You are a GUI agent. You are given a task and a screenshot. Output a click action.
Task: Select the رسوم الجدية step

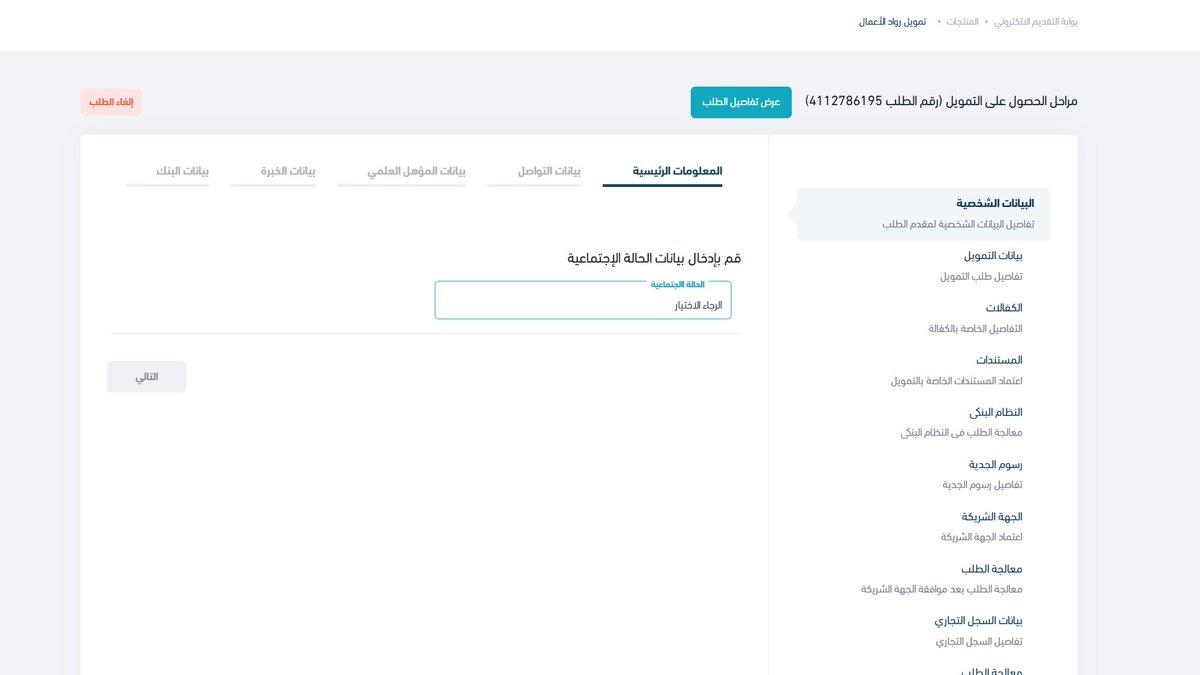click(x=995, y=464)
